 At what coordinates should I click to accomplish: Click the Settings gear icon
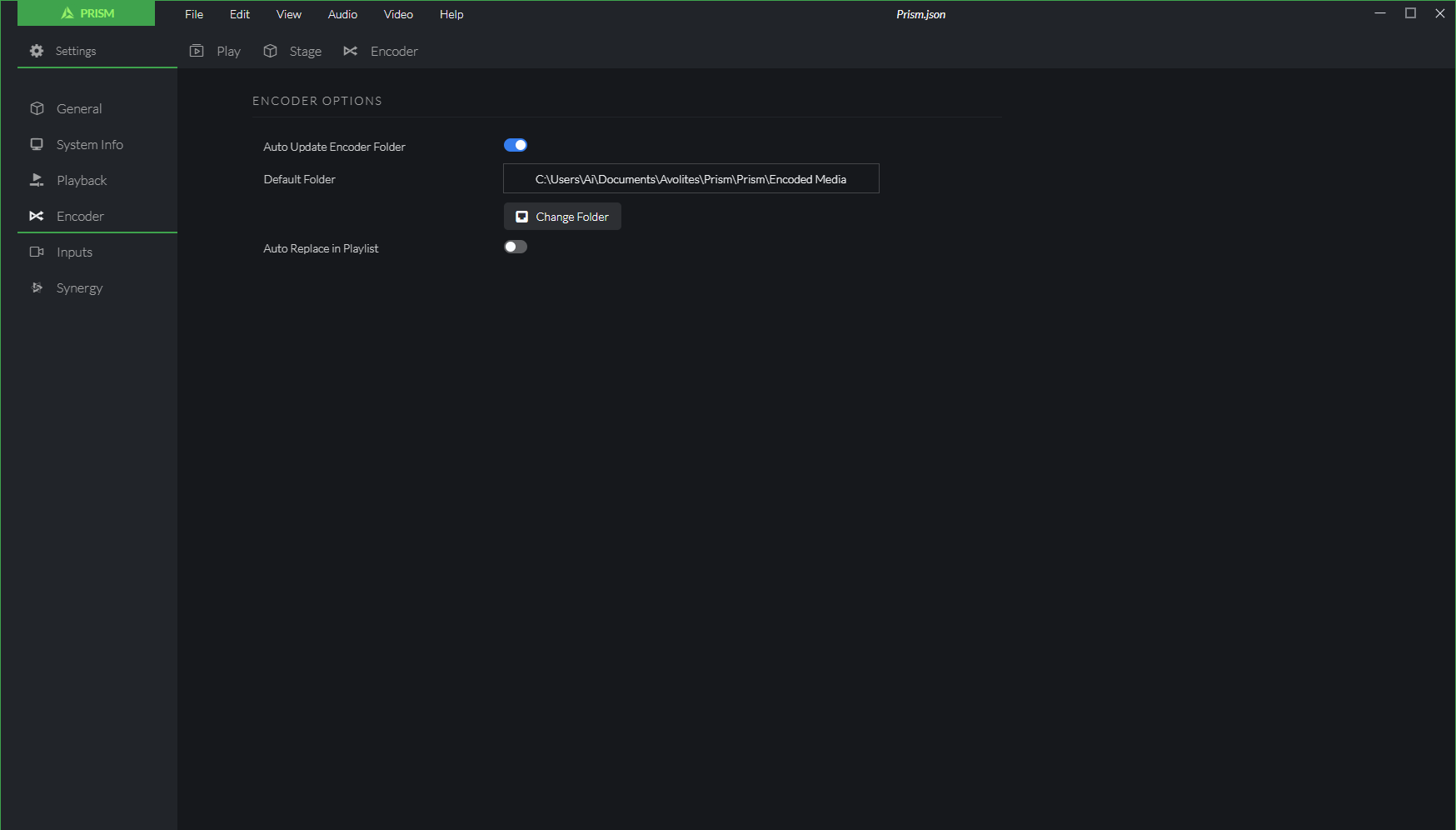(x=37, y=51)
